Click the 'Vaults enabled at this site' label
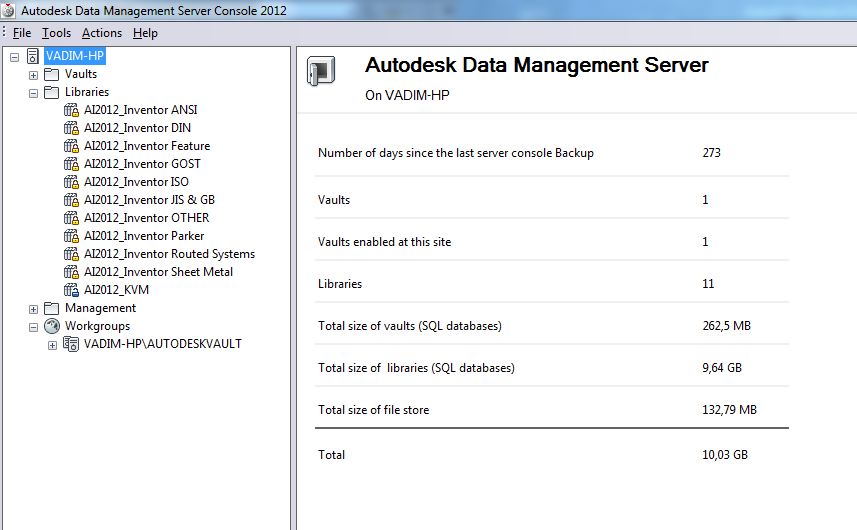 pos(385,242)
